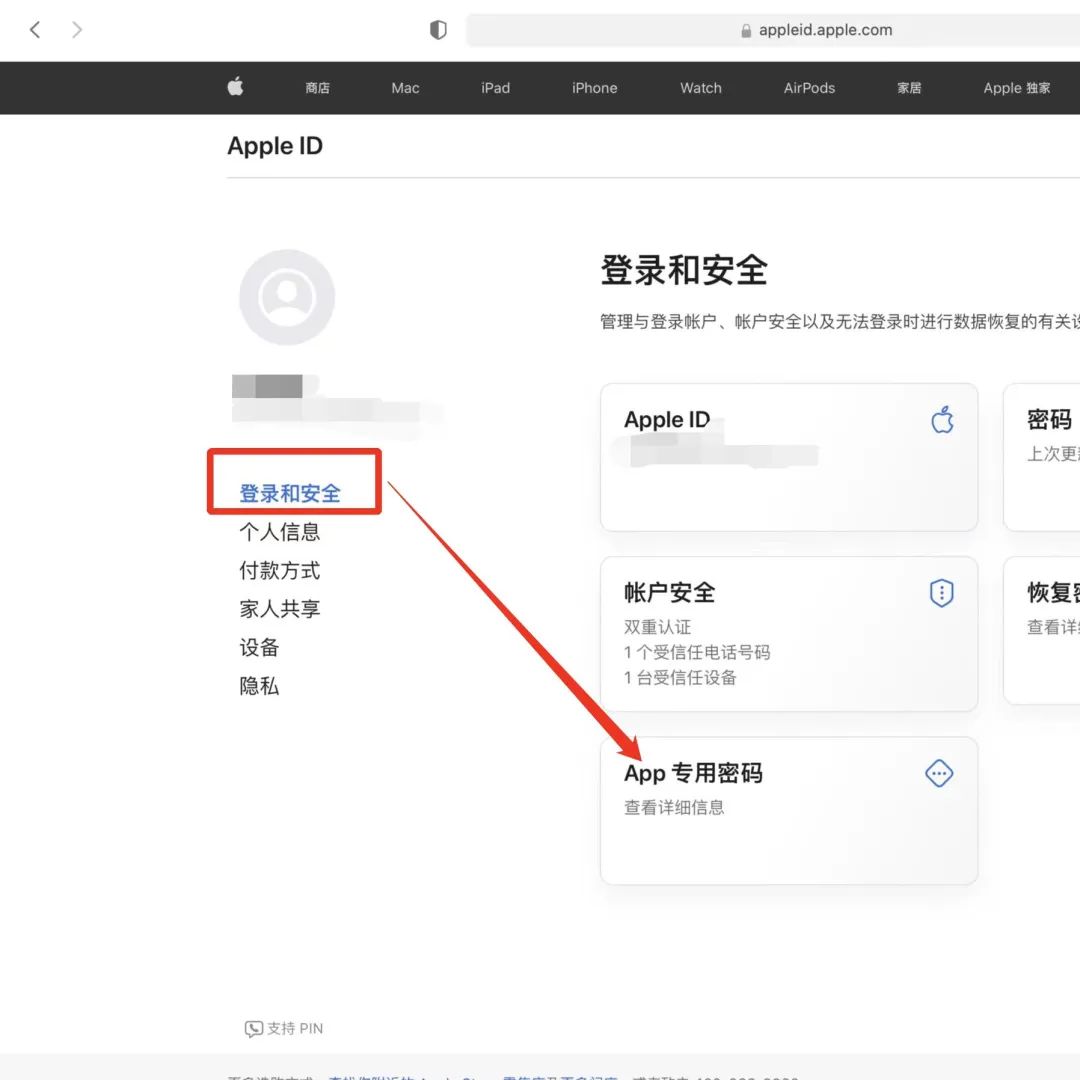The width and height of the screenshot is (1080, 1080).
Task: Open the 帐户安全 card
Action: click(x=789, y=634)
